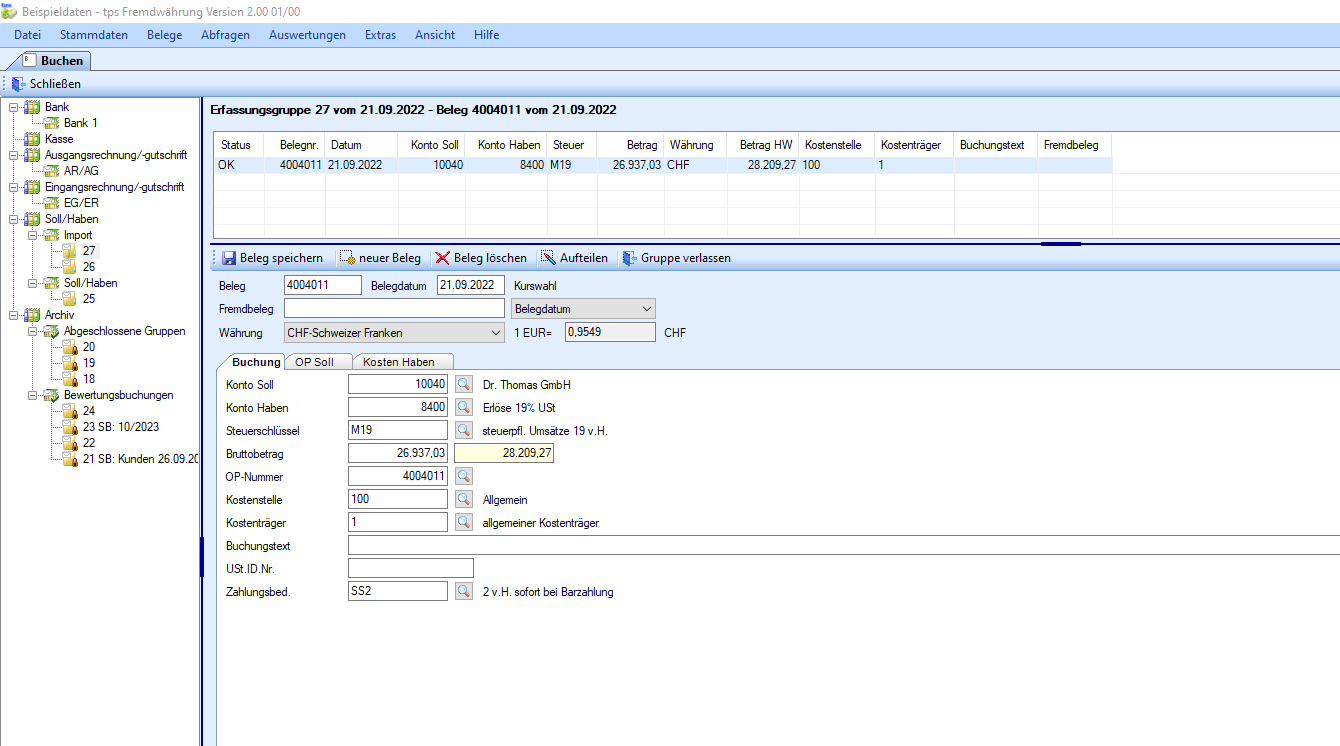Collapse the Archiv tree node
This screenshot has width=1340, height=746.
(x=13, y=315)
